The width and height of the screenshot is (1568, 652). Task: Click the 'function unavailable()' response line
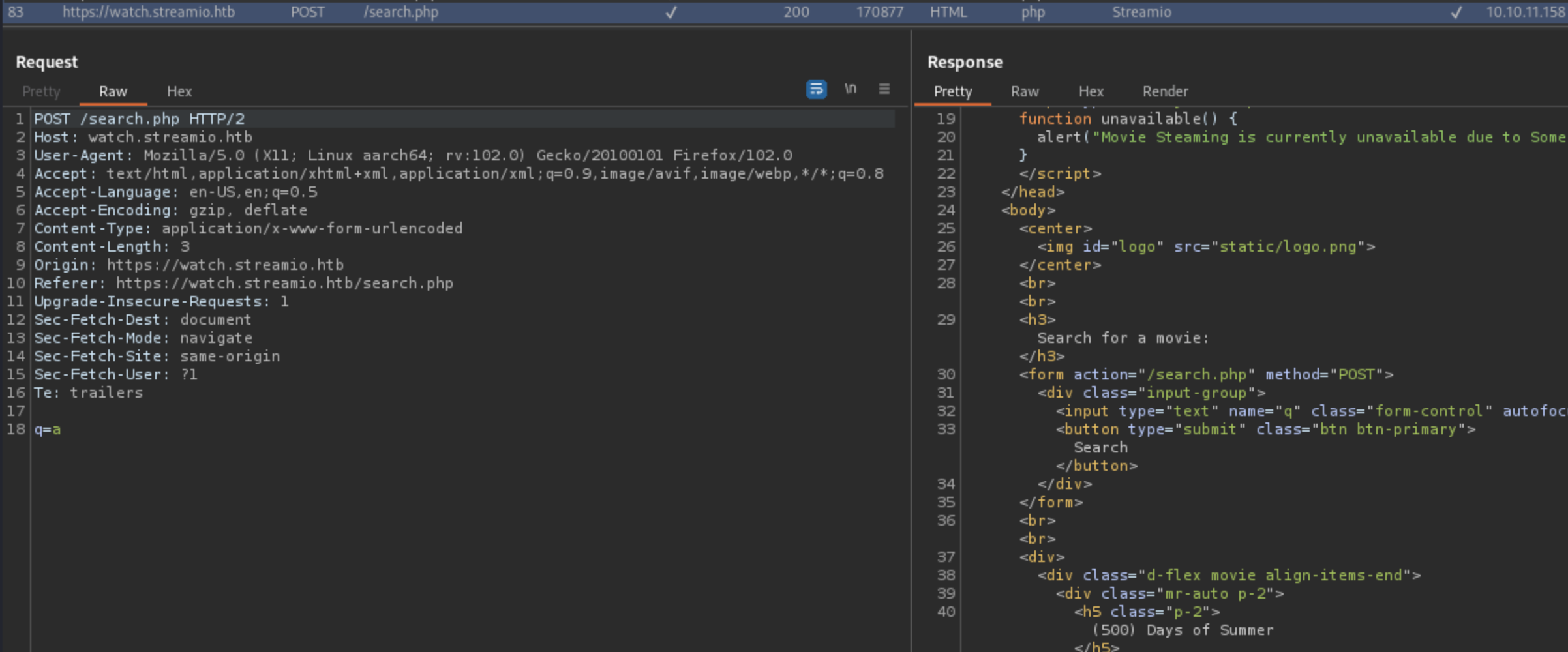tap(1128, 119)
